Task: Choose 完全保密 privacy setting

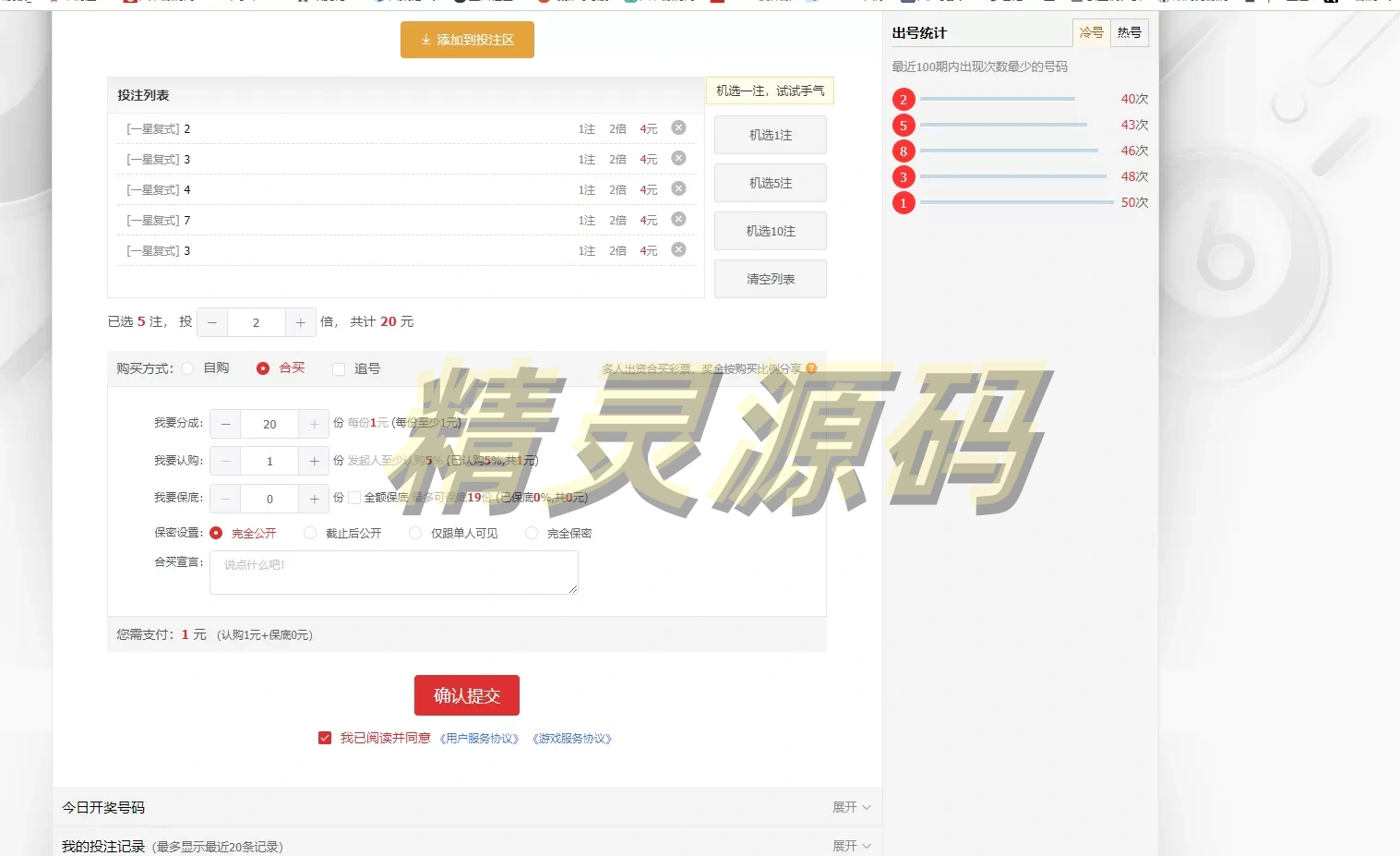Action: pyautogui.click(x=532, y=533)
